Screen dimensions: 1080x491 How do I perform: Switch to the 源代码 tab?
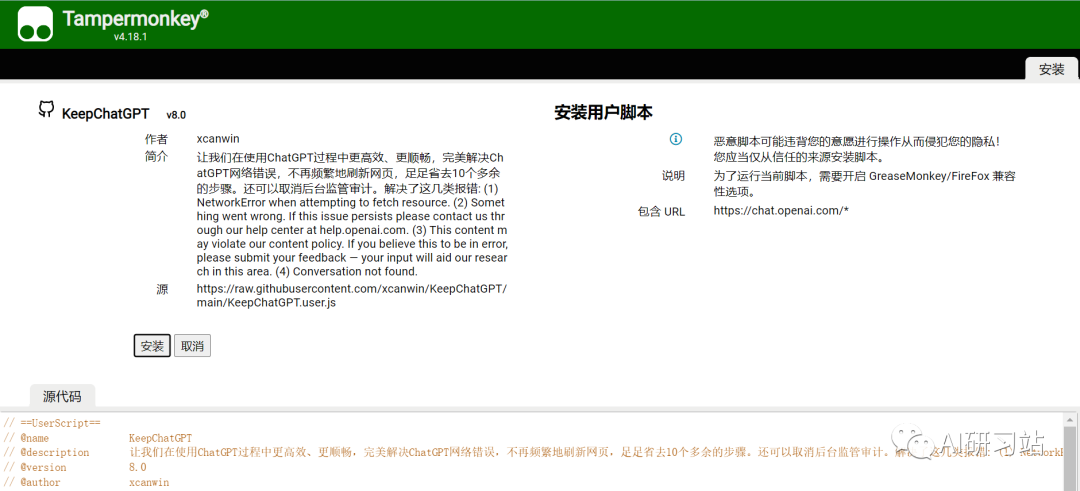pyautogui.click(x=62, y=397)
